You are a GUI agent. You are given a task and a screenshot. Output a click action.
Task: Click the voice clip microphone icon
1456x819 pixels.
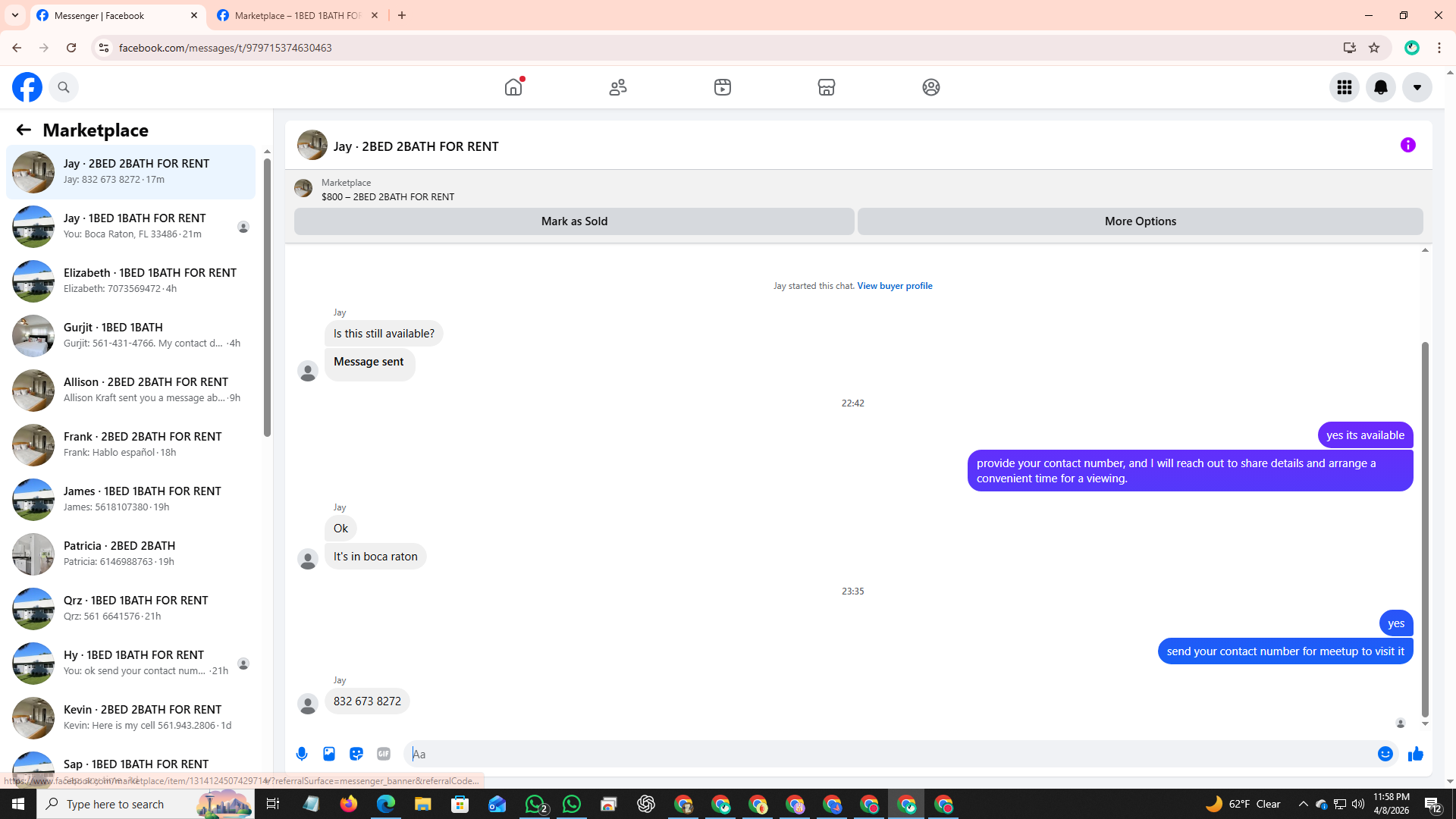302,754
